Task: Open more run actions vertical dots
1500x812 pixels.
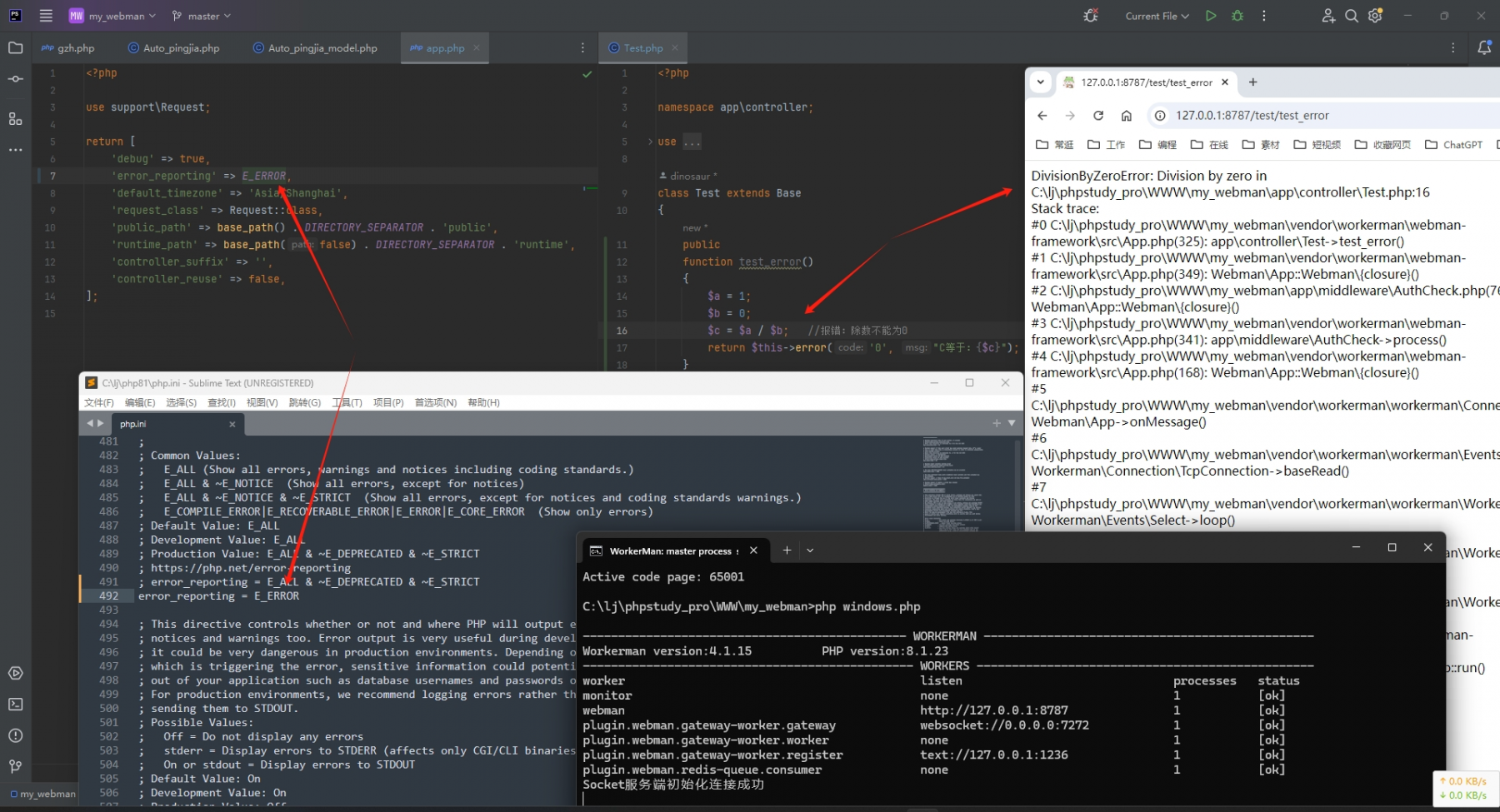Action: click(1264, 16)
